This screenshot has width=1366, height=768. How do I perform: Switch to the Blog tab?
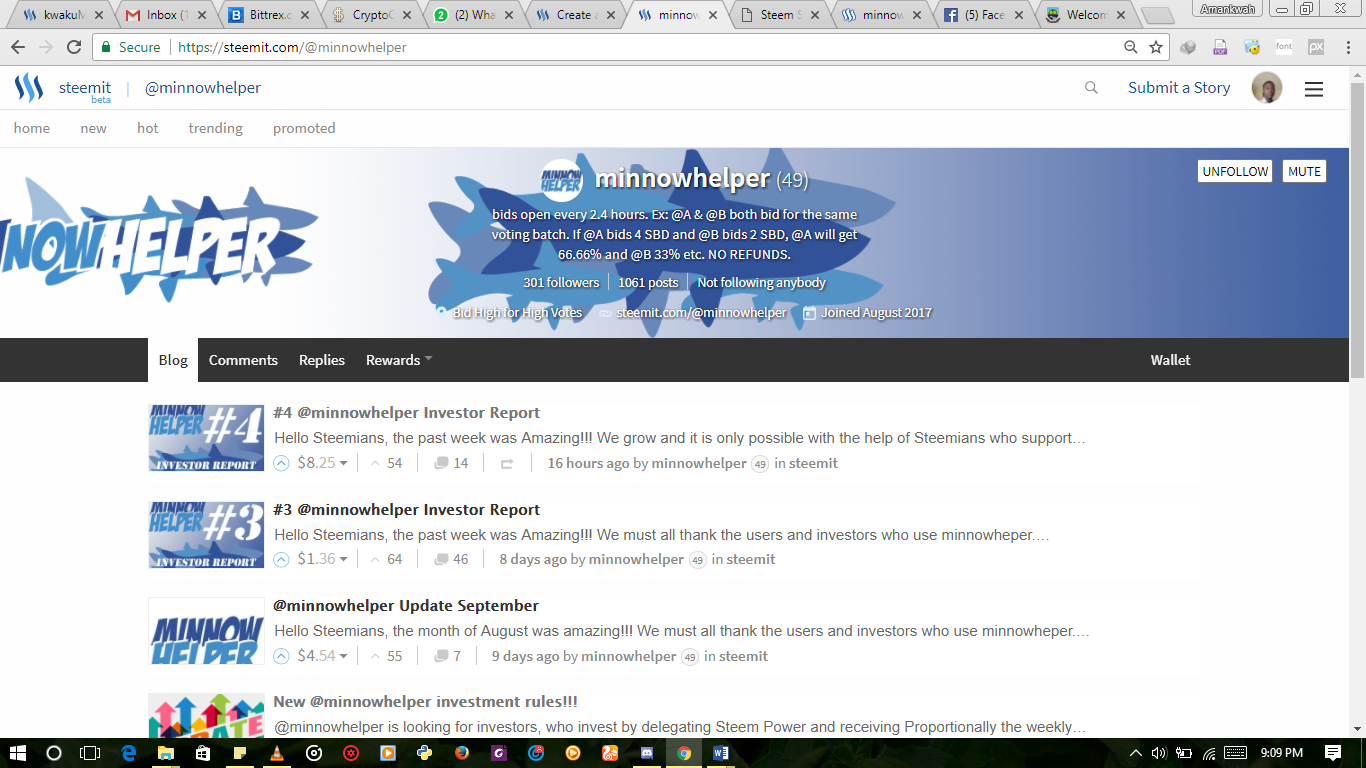point(173,360)
